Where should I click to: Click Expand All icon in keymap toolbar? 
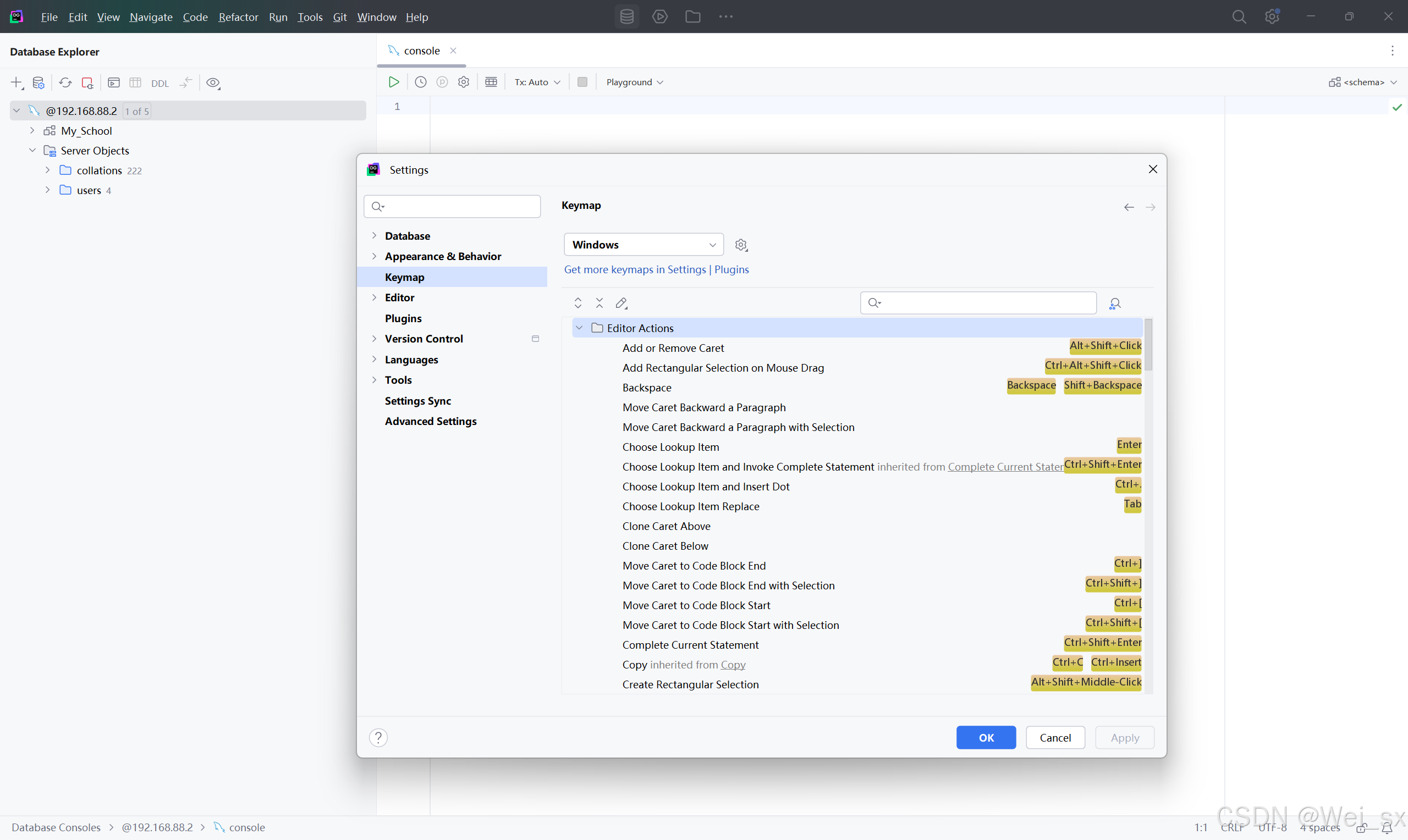click(577, 303)
